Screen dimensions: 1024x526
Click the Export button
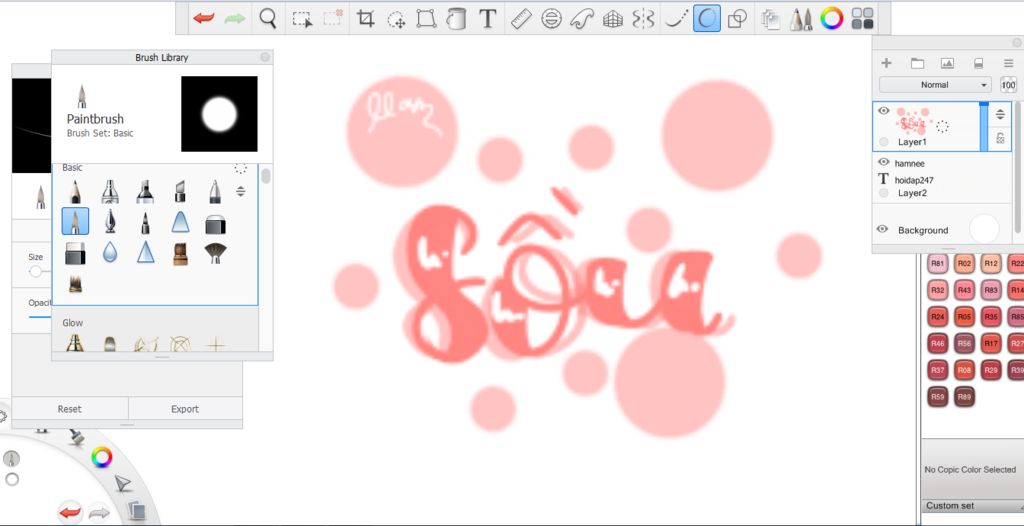185,409
